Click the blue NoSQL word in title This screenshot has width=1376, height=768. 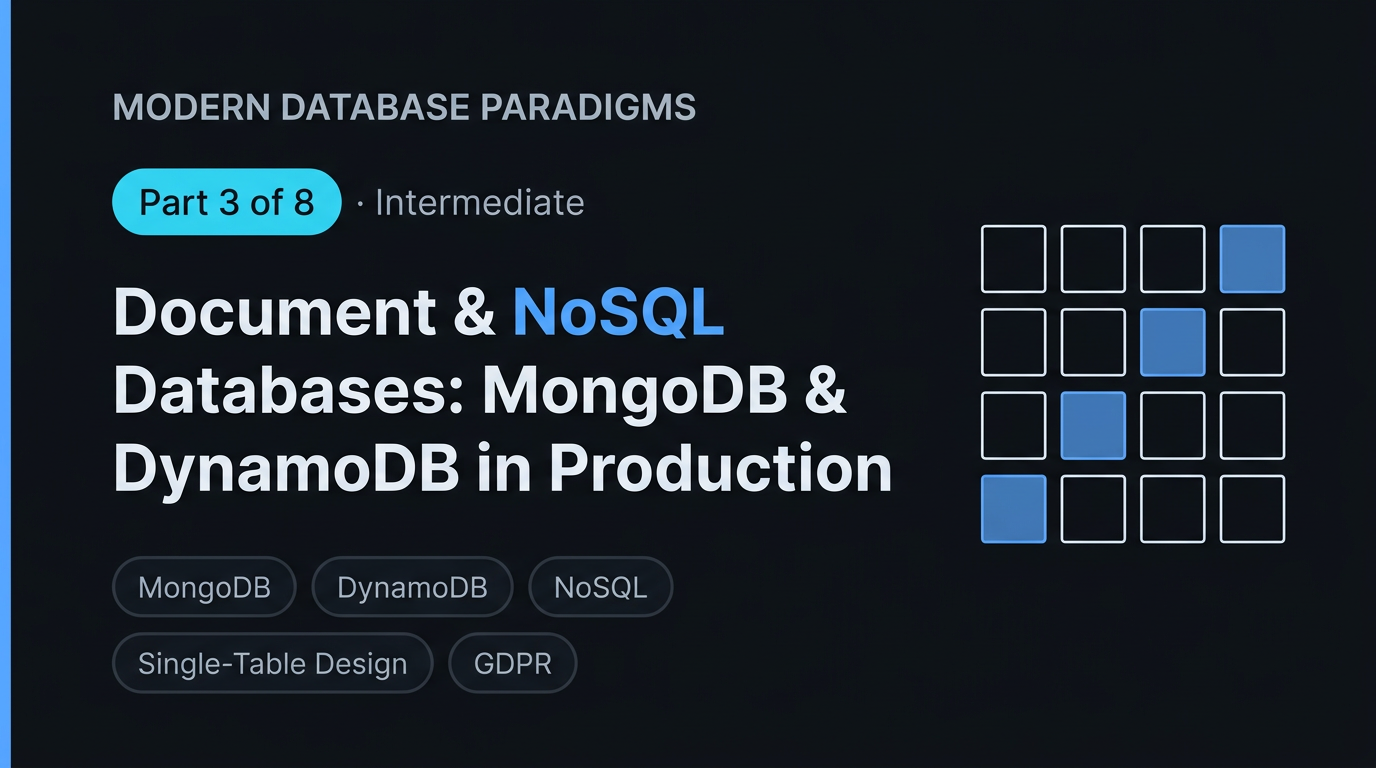618,313
